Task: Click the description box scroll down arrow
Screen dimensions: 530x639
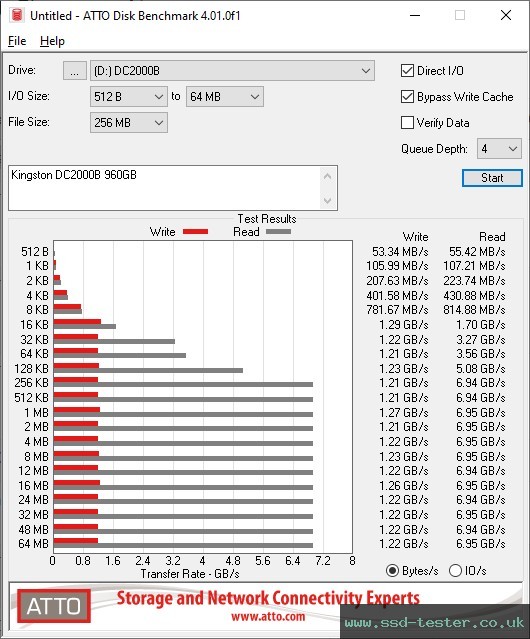Action: click(328, 201)
